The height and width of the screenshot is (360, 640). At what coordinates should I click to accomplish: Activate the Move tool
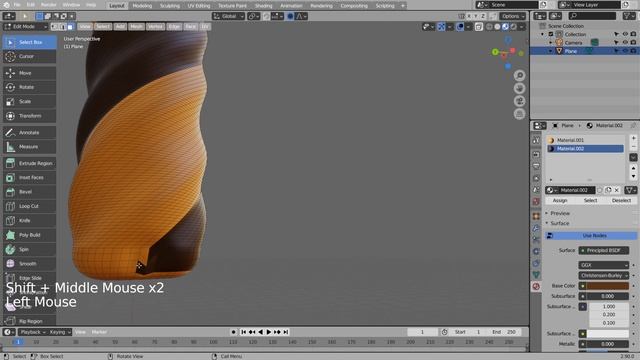click(29, 73)
